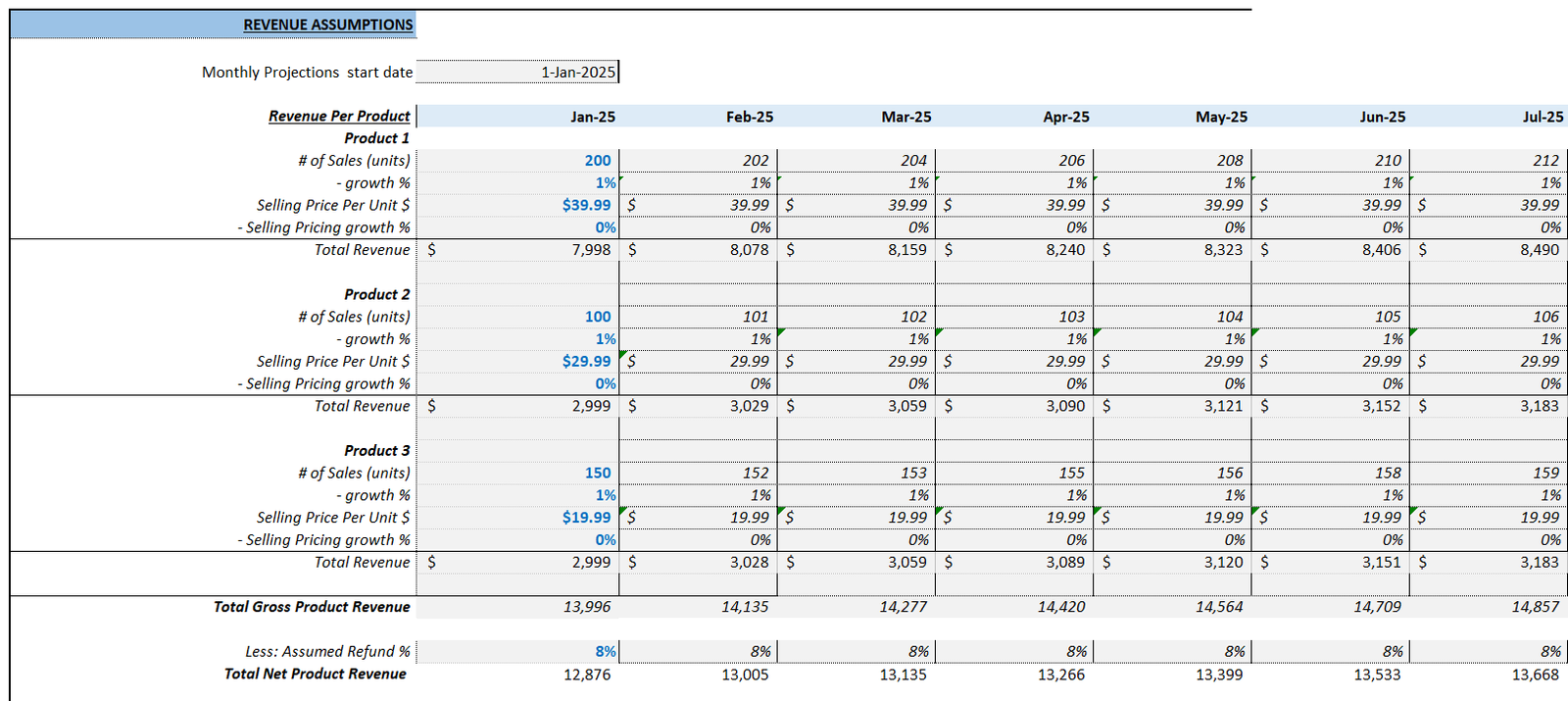Screen dimensions: 1568x701
Task: Click the Feb-25 column header
Action: tap(749, 117)
